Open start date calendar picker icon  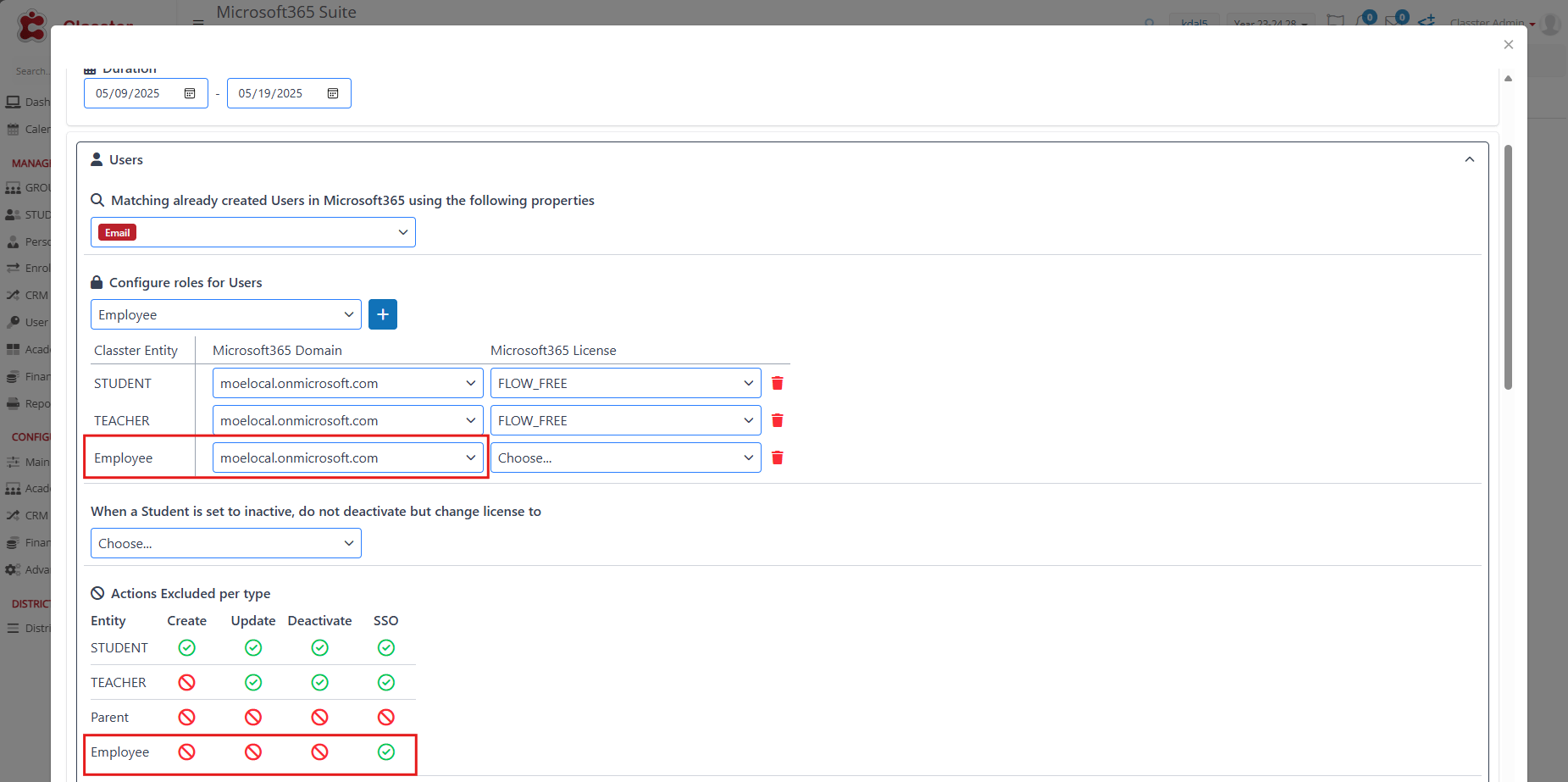pyautogui.click(x=190, y=93)
